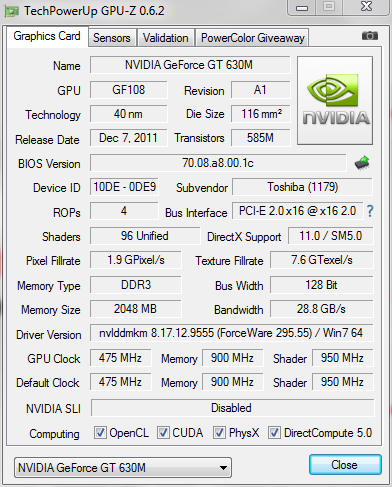The width and height of the screenshot is (392, 487).
Task: Open the GPU selection dropdown
Action: coord(123,468)
